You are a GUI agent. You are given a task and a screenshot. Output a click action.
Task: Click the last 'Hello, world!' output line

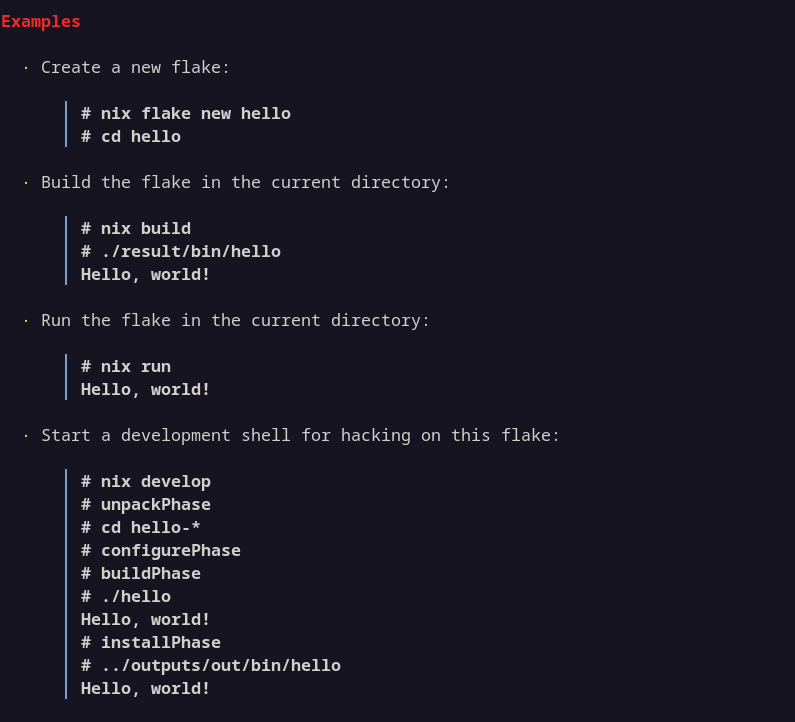pyautogui.click(x=146, y=688)
